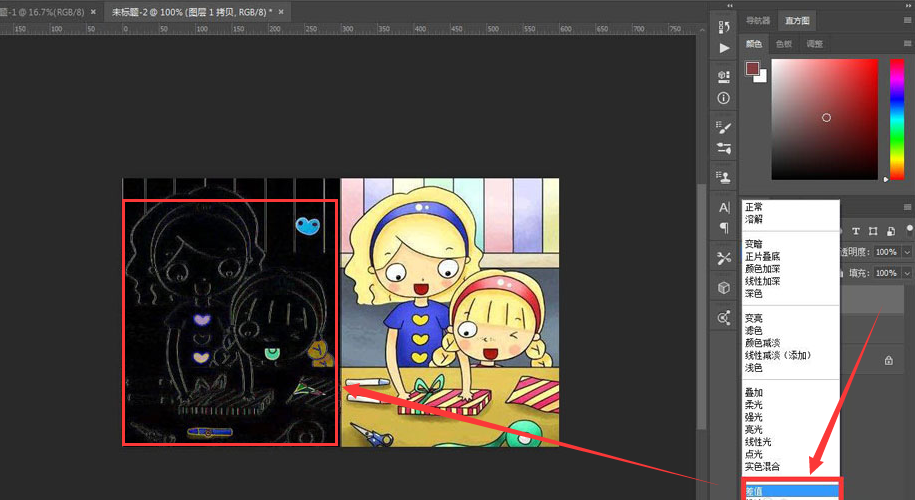Viewport: 915px width, 500px height.
Task: Click the foreground color swatch
Action: coord(752,69)
